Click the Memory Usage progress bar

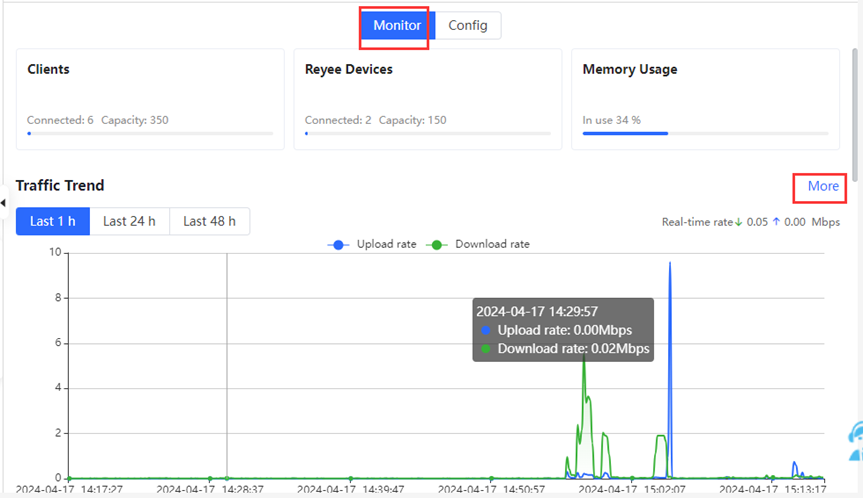pos(705,133)
